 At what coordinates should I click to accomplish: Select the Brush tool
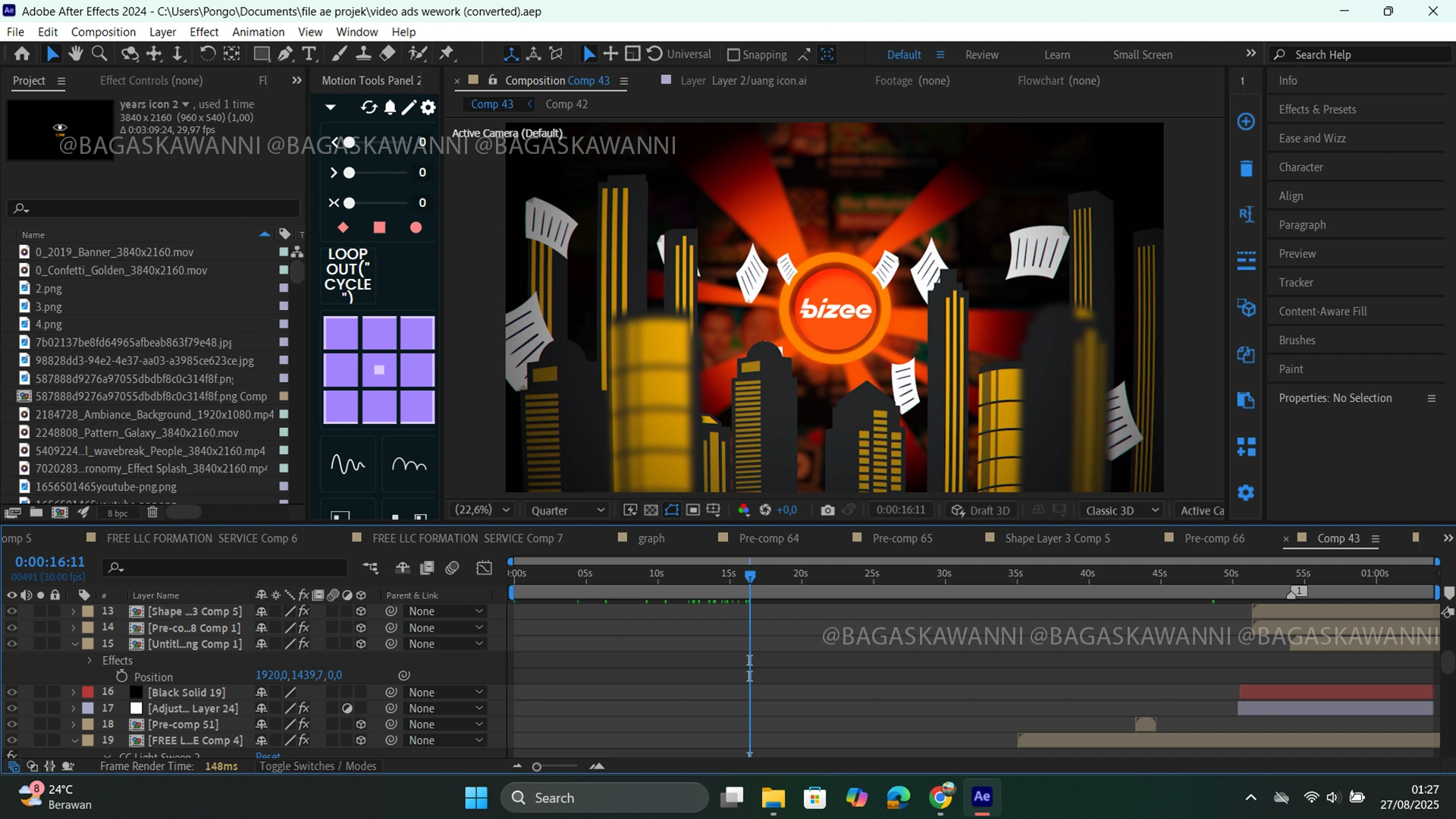pyautogui.click(x=339, y=54)
